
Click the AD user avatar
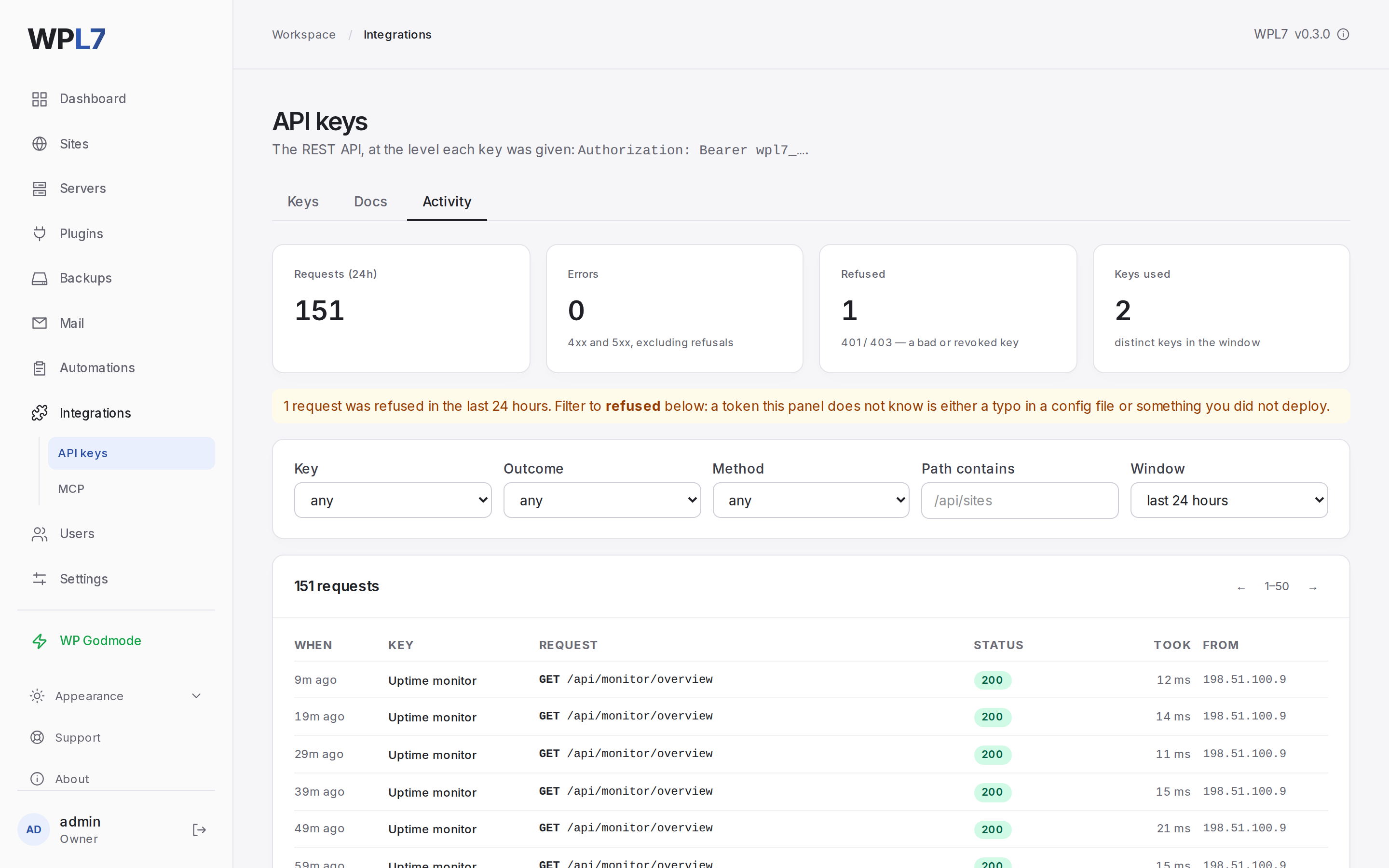click(34, 829)
